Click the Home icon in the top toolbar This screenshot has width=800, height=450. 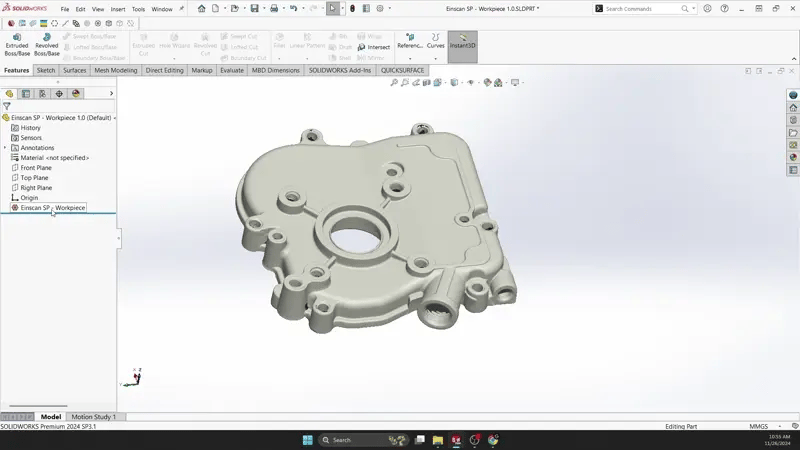[x=201, y=8]
